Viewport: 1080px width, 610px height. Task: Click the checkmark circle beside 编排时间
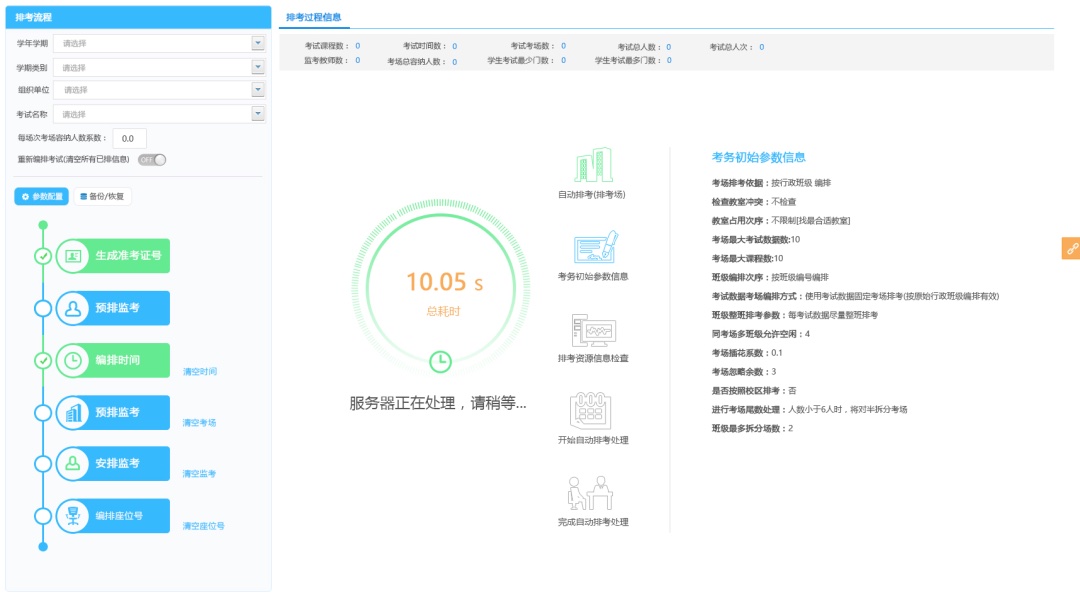[43, 360]
